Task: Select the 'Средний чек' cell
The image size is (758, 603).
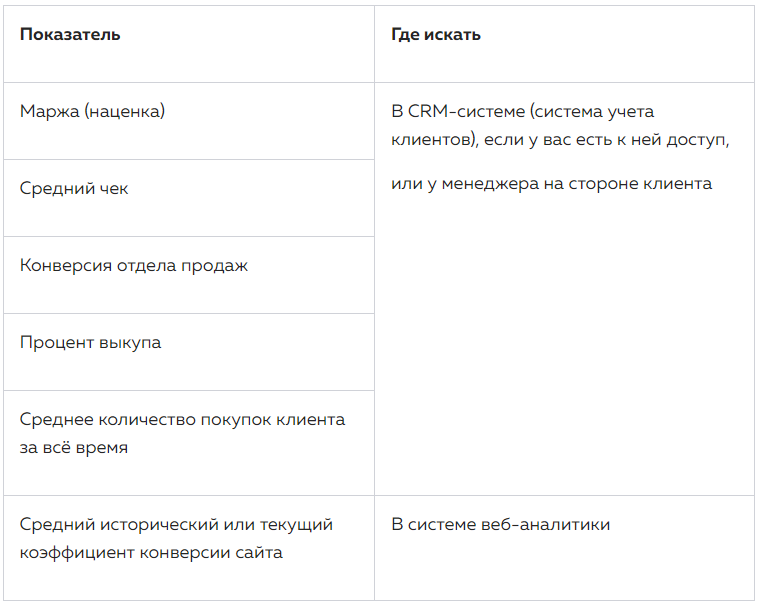Action: tap(189, 198)
